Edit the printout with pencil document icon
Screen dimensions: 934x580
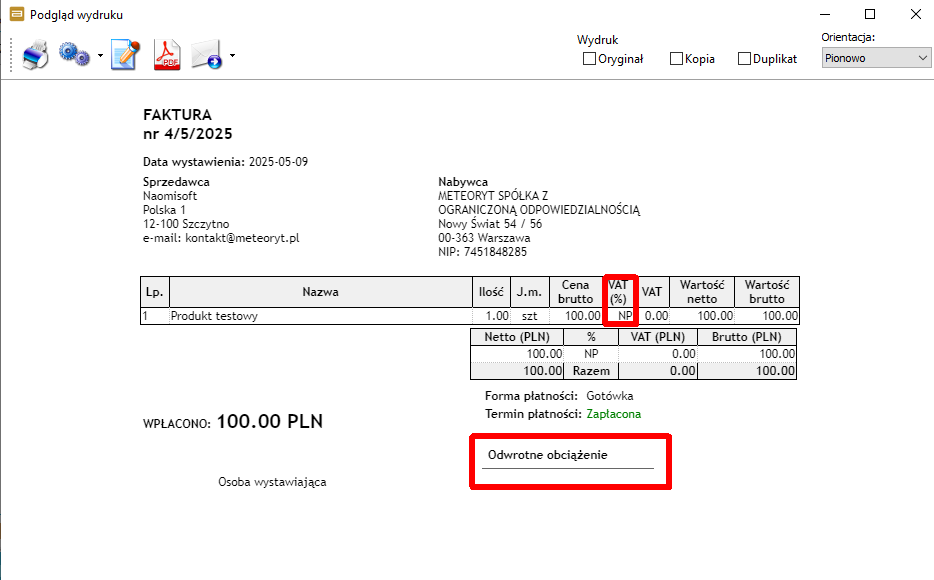(125, 55)
